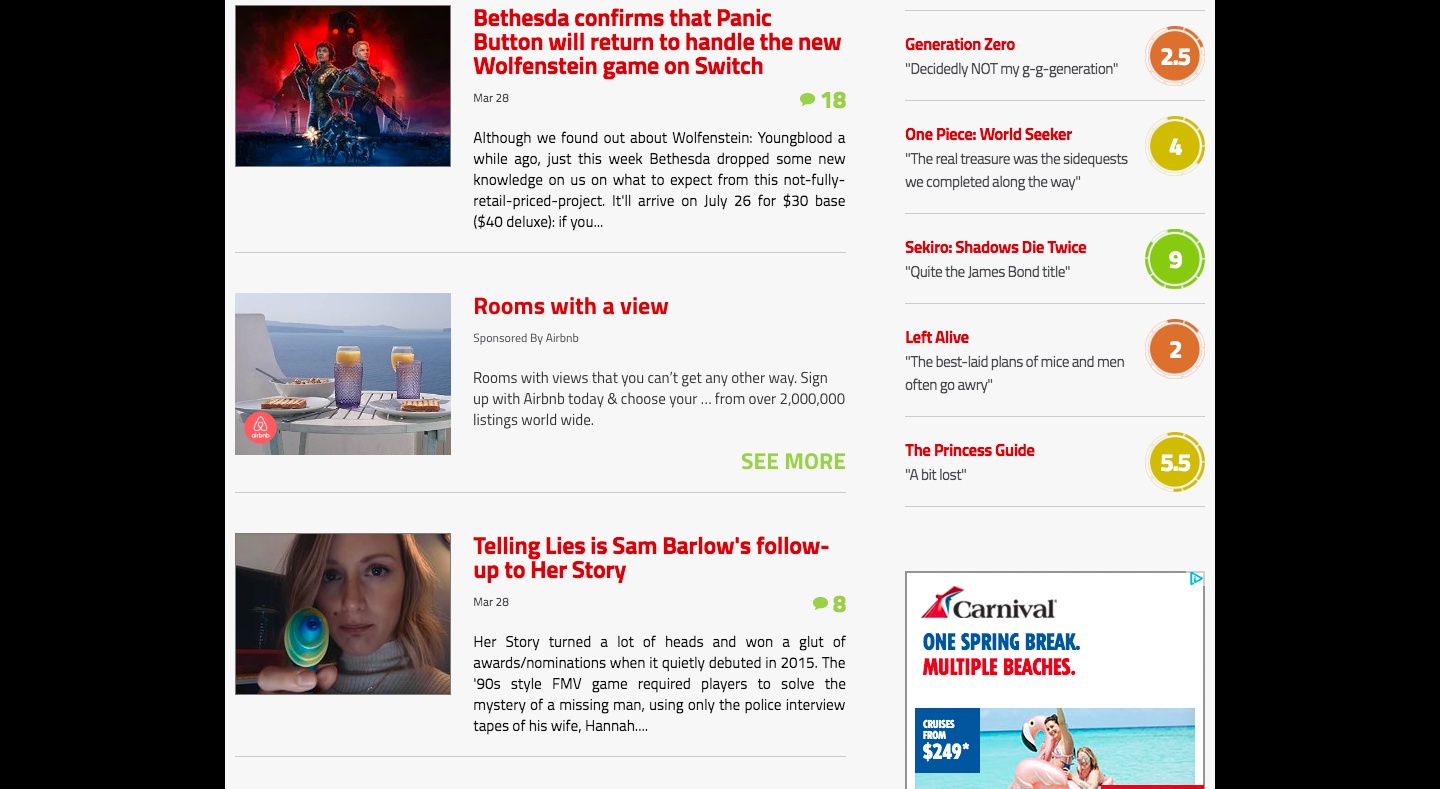Open Sekiro: Shadows Die Twice review
The height and width of the screenshot is (789, 1440).
point(995,247)
